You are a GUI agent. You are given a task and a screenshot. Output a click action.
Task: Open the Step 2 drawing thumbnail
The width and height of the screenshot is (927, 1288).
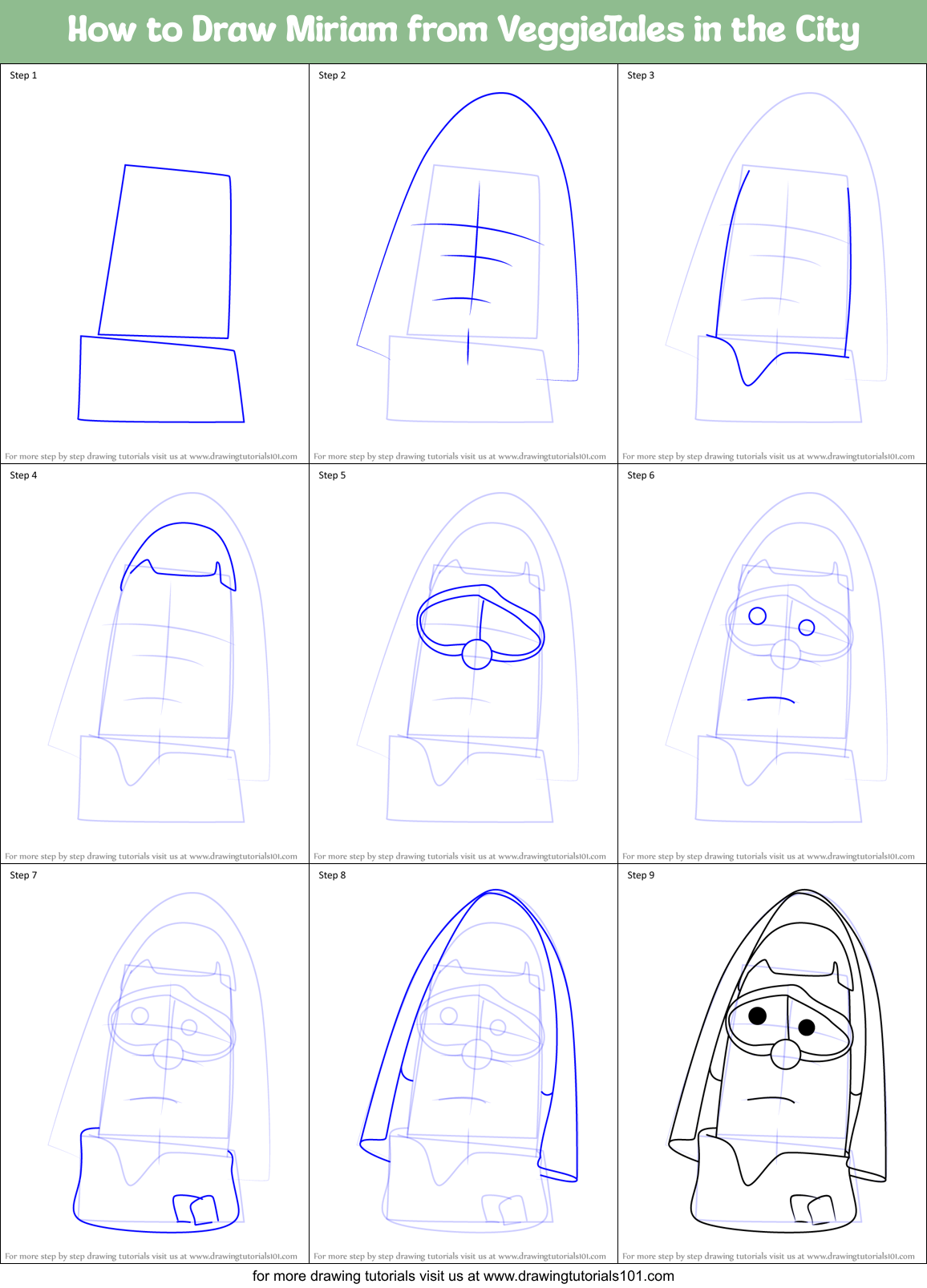[x=463, y=264]
